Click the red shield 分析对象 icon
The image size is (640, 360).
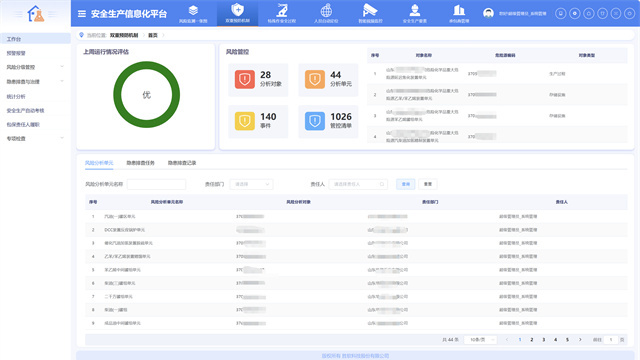tap(244, 80)
